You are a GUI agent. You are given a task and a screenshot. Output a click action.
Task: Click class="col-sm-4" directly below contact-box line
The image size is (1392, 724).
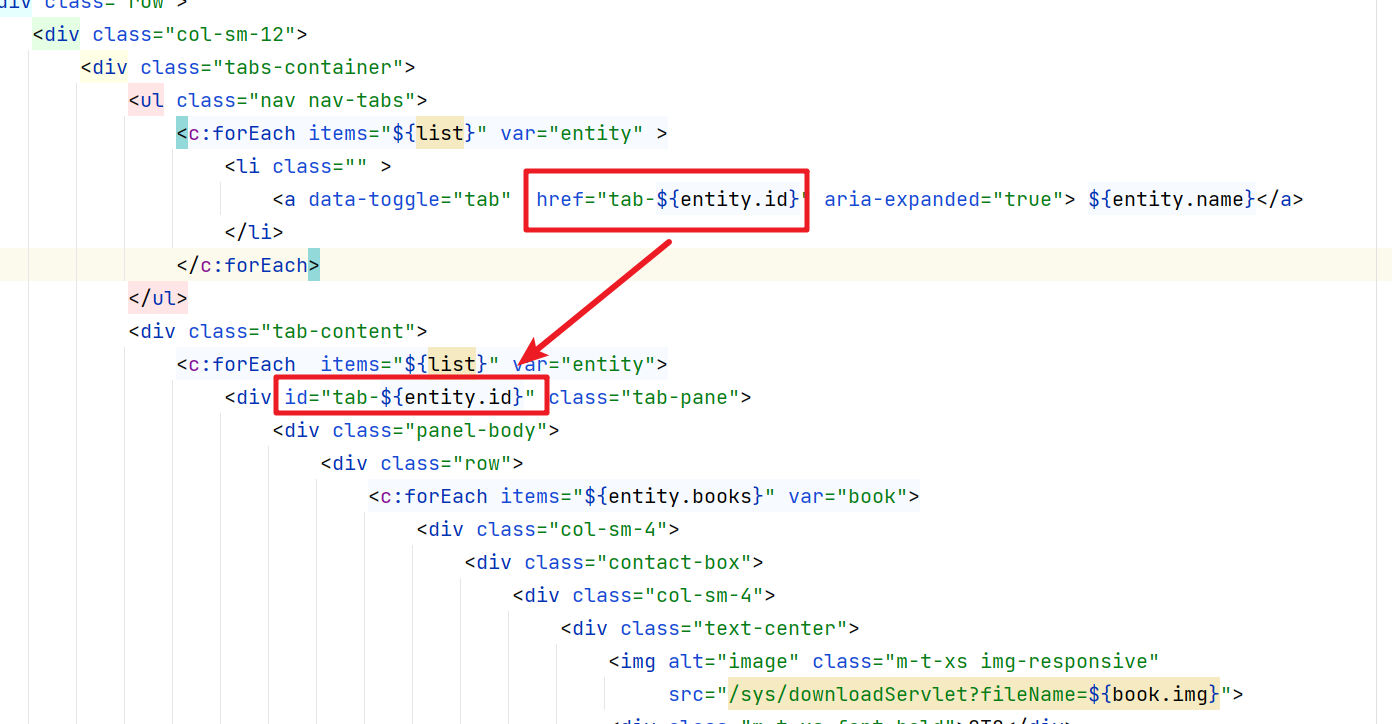tap(668, 596)
